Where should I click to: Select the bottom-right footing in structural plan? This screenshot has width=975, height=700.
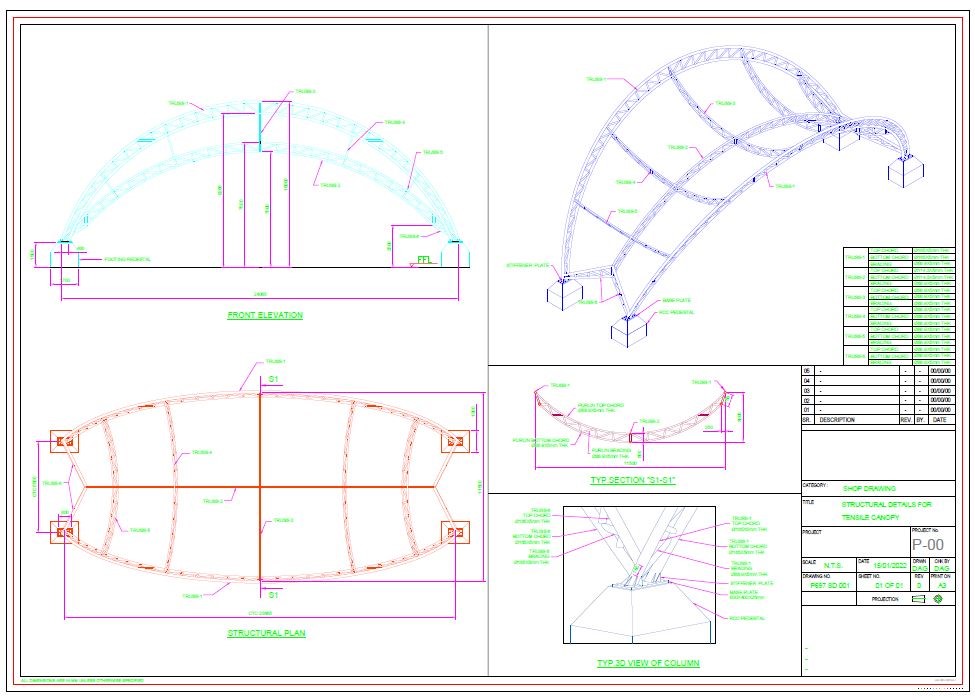click(x=458, y=533)
